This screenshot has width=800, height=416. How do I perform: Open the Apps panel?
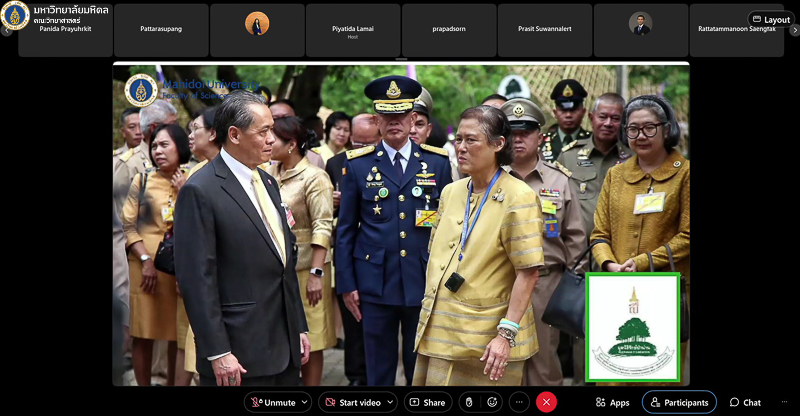tap(612, 402)
